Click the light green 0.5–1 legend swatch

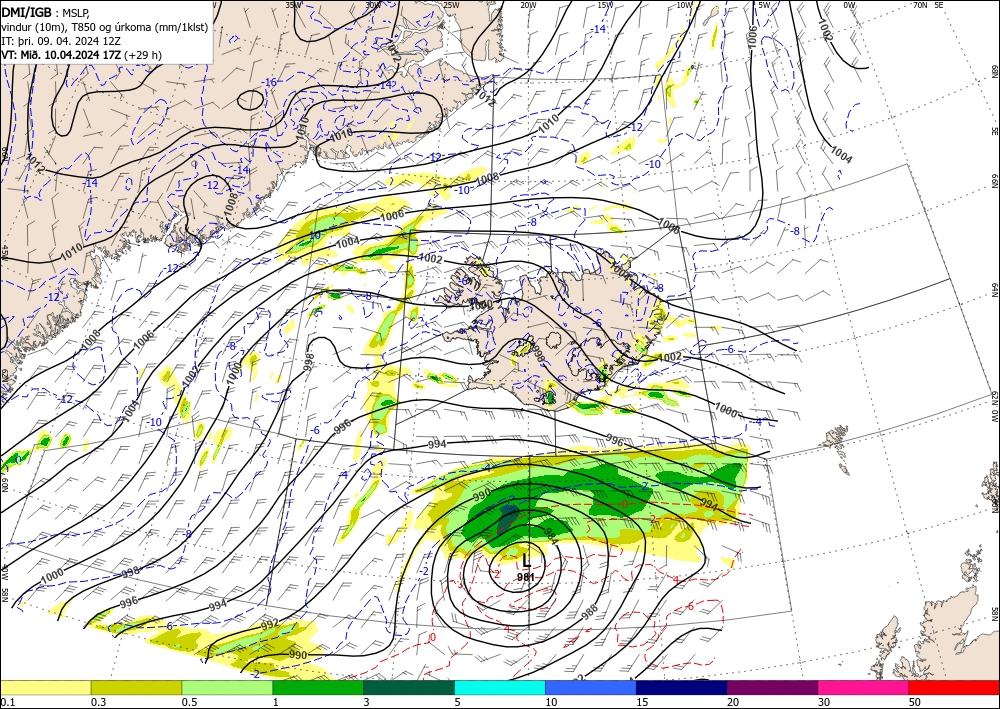click(x=227, y=687)
